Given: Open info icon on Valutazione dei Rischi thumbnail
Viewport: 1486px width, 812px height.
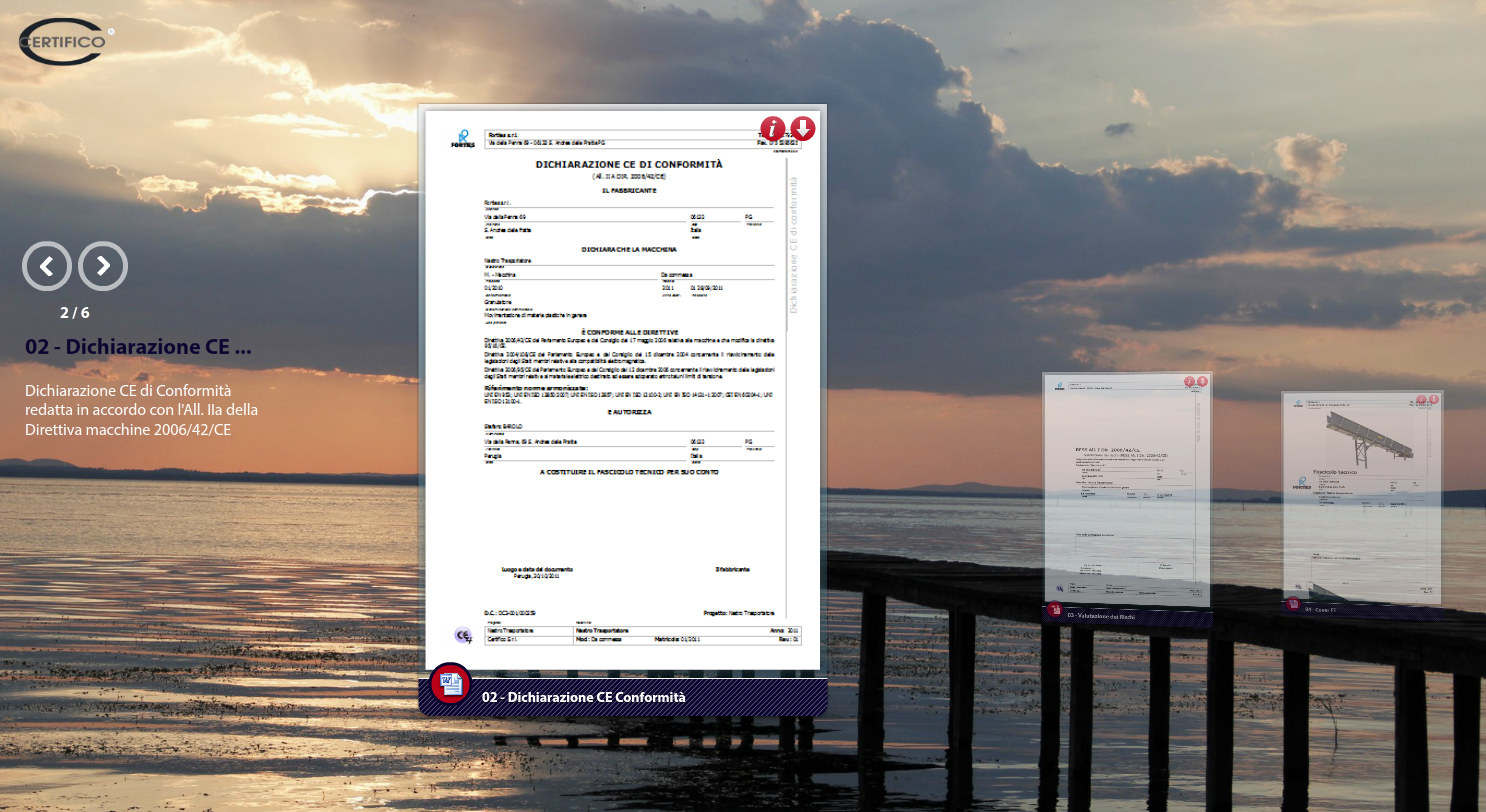Looking at the screenshot, I should 1190,382.
